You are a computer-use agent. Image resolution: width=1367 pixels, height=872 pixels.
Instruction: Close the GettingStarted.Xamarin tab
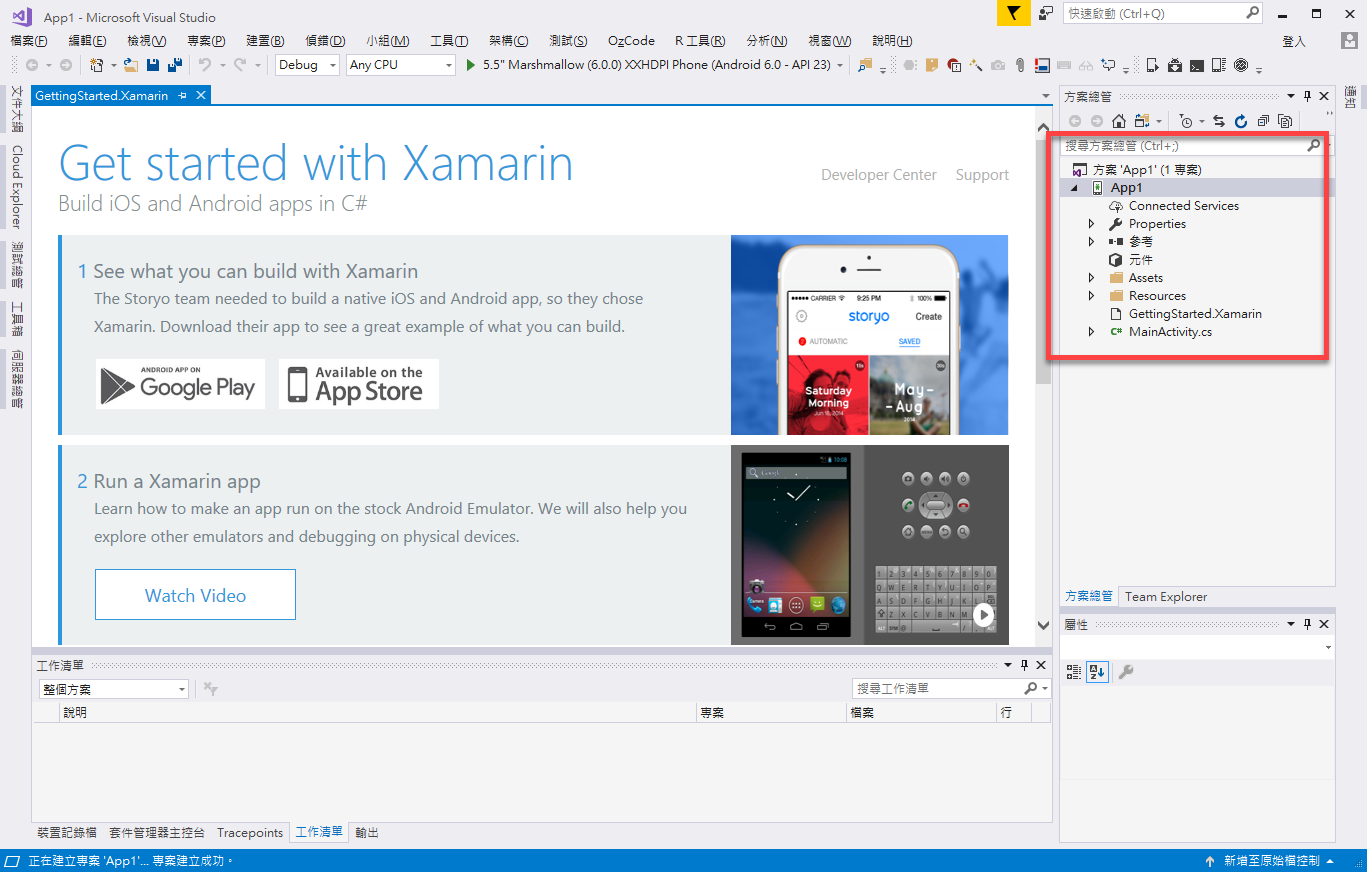pyautogui.click(x=200, y=96)
